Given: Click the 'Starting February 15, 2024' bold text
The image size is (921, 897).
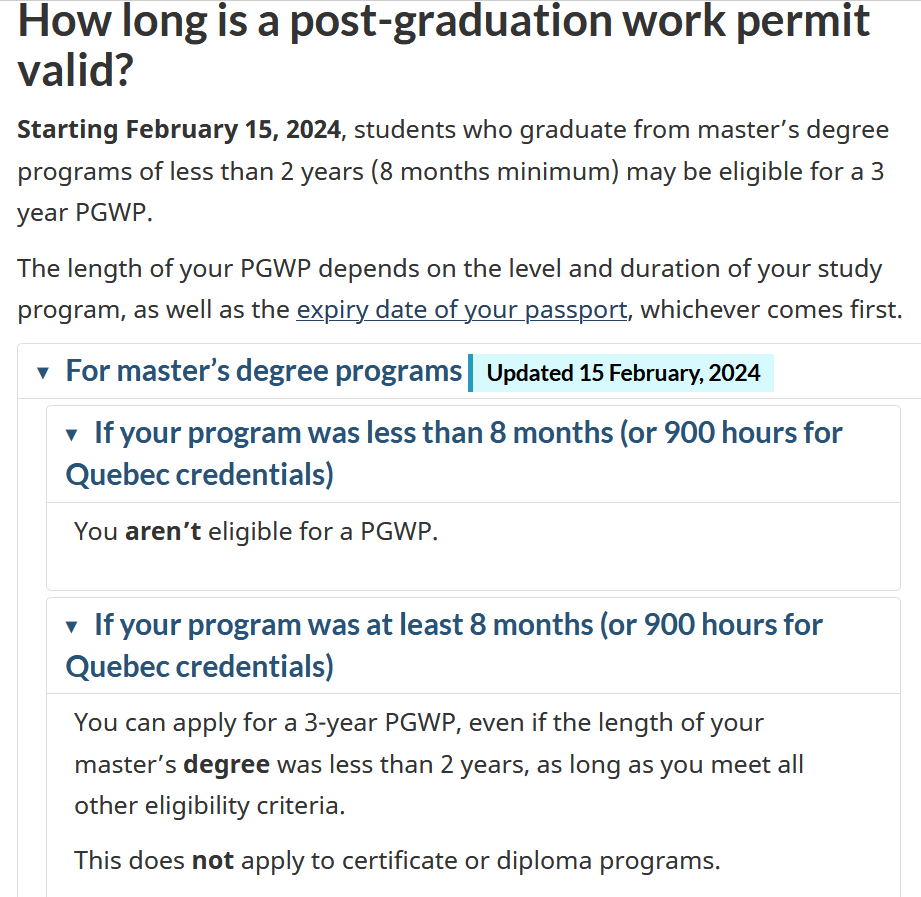Looking at the screenshot, I should [x=179, y=129].
